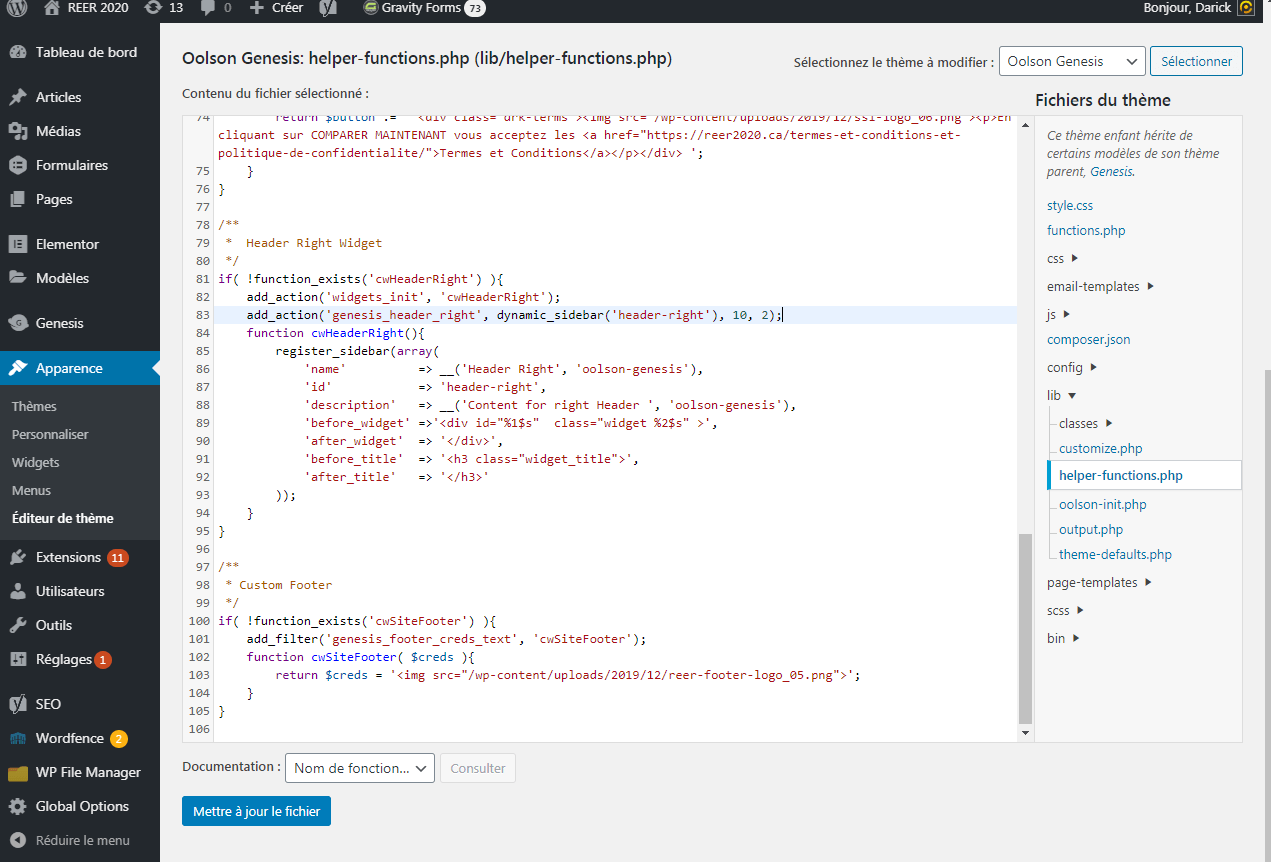Click the Elementor icon in sidebar
Viewport: 1271px width, 862px height.
pos(18,244)
